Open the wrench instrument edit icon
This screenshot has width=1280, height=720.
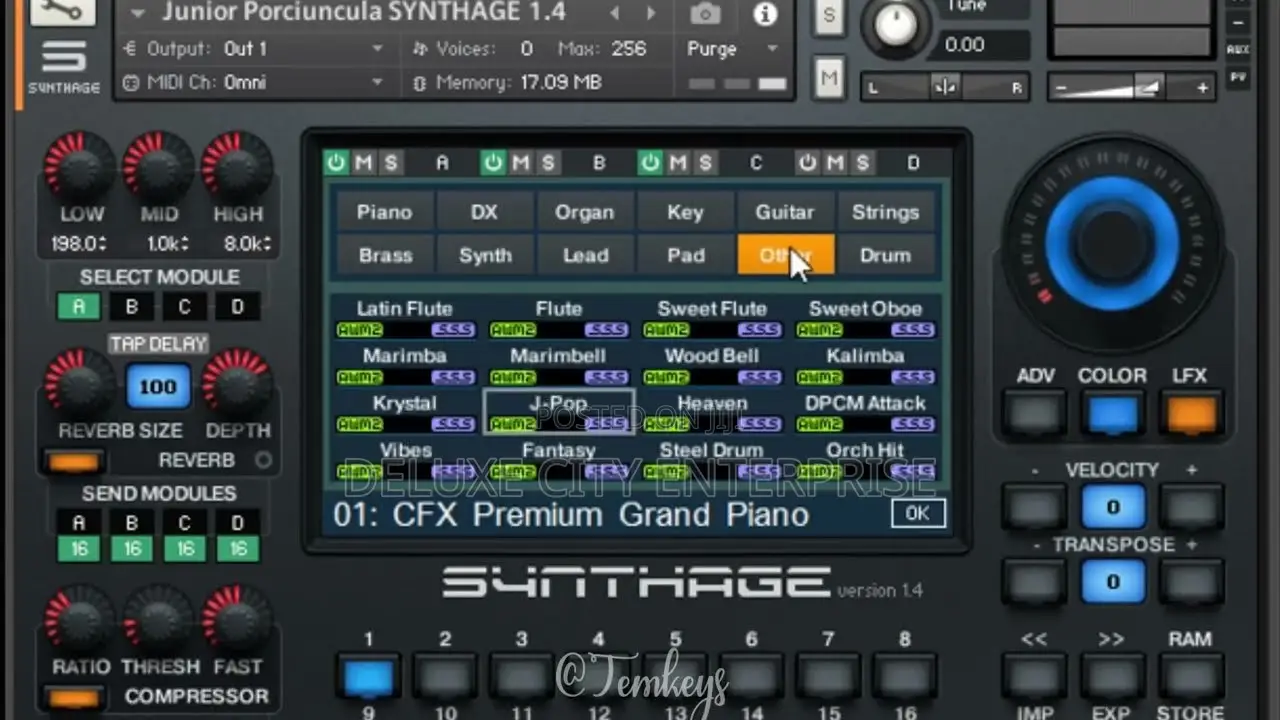coord(64,11)
